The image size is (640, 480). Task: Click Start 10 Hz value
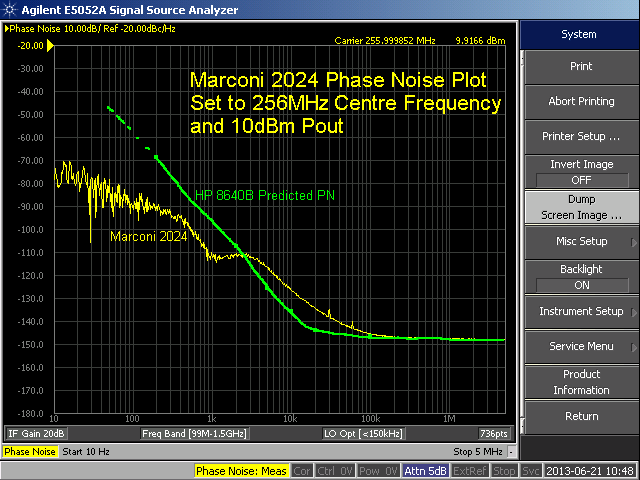click(x=86, y=452)
